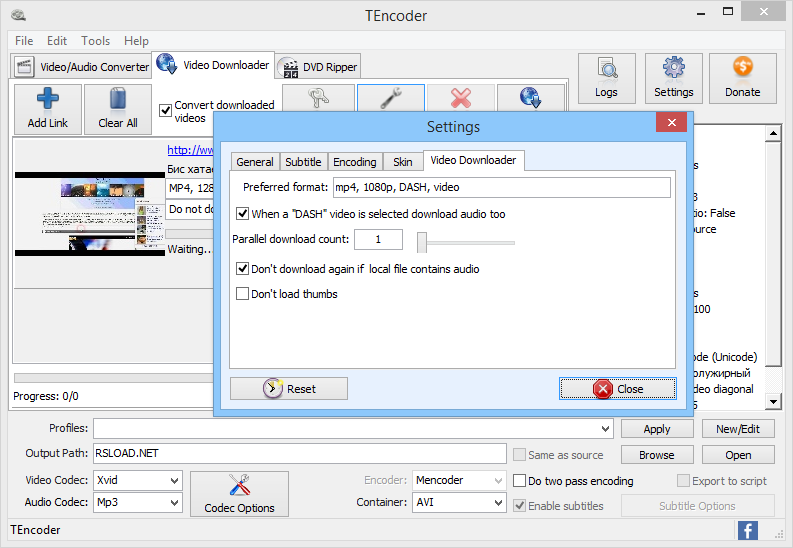Image resolution: width=793 pixels, height=548 pixels.
Task: Switch to DVD Ripper tab
Action: coord(318,67)
